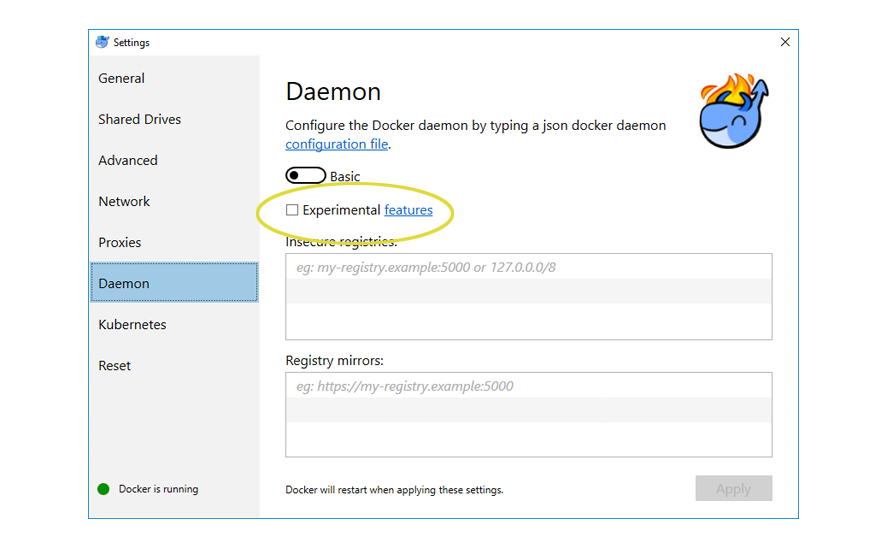
Task: Open the General settings tab
Action: click(x=174, y=78)
